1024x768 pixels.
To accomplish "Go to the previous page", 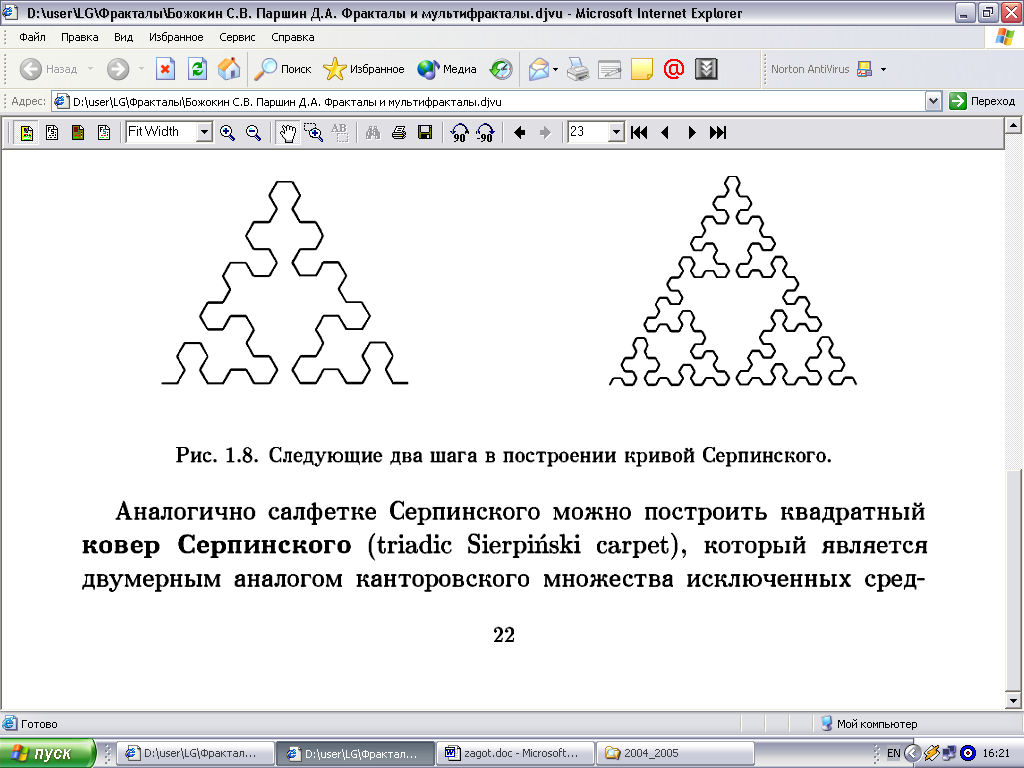I will click(665, 133).
